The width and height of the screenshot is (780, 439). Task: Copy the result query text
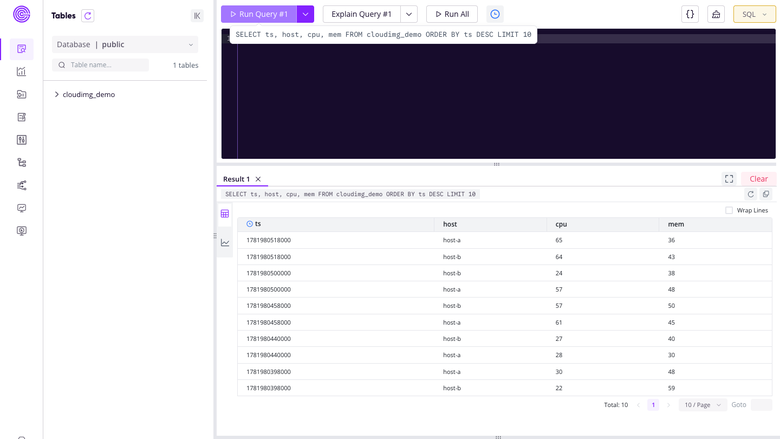766,194
